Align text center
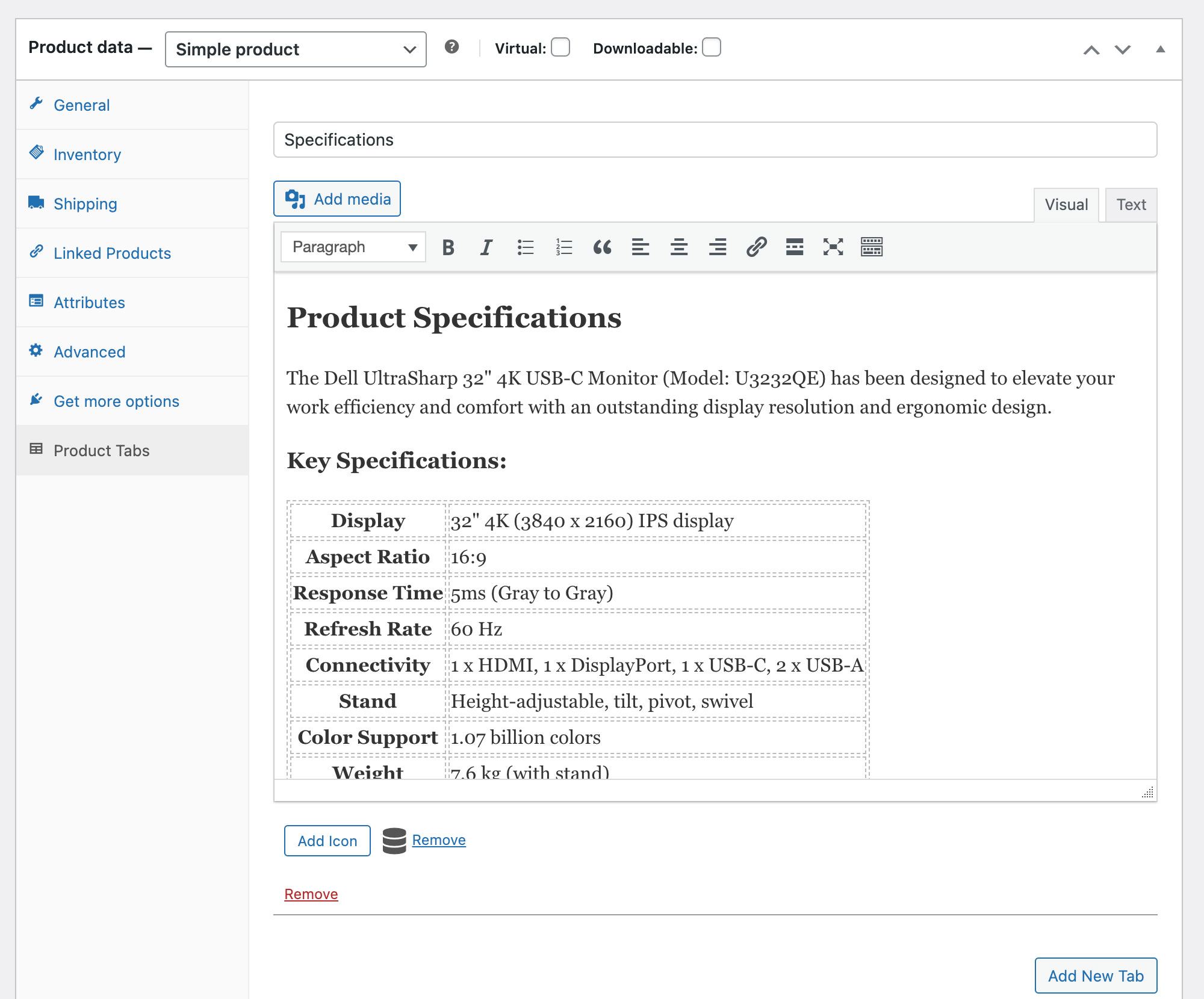 click(x=679, y=247)
